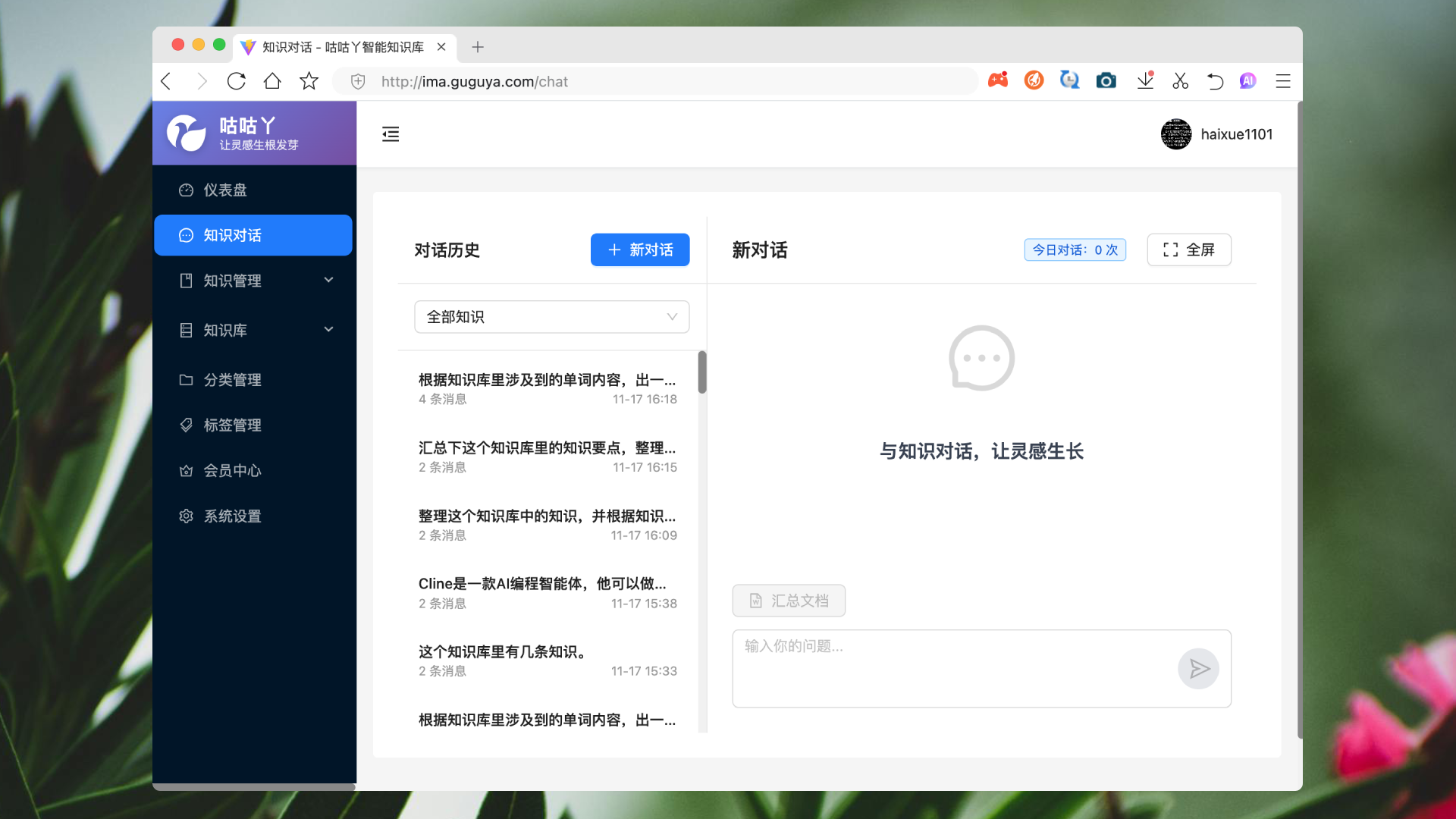Click the scissors clipping icon in browser toolbar
This screenshot has height=819, width=1456.
click(1180, 80)
